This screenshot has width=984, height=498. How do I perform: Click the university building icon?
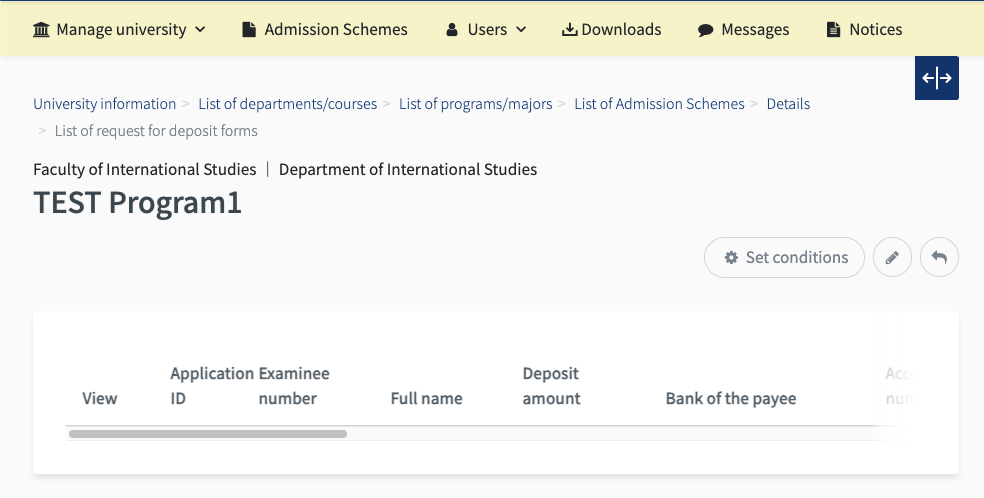[41, 29]
